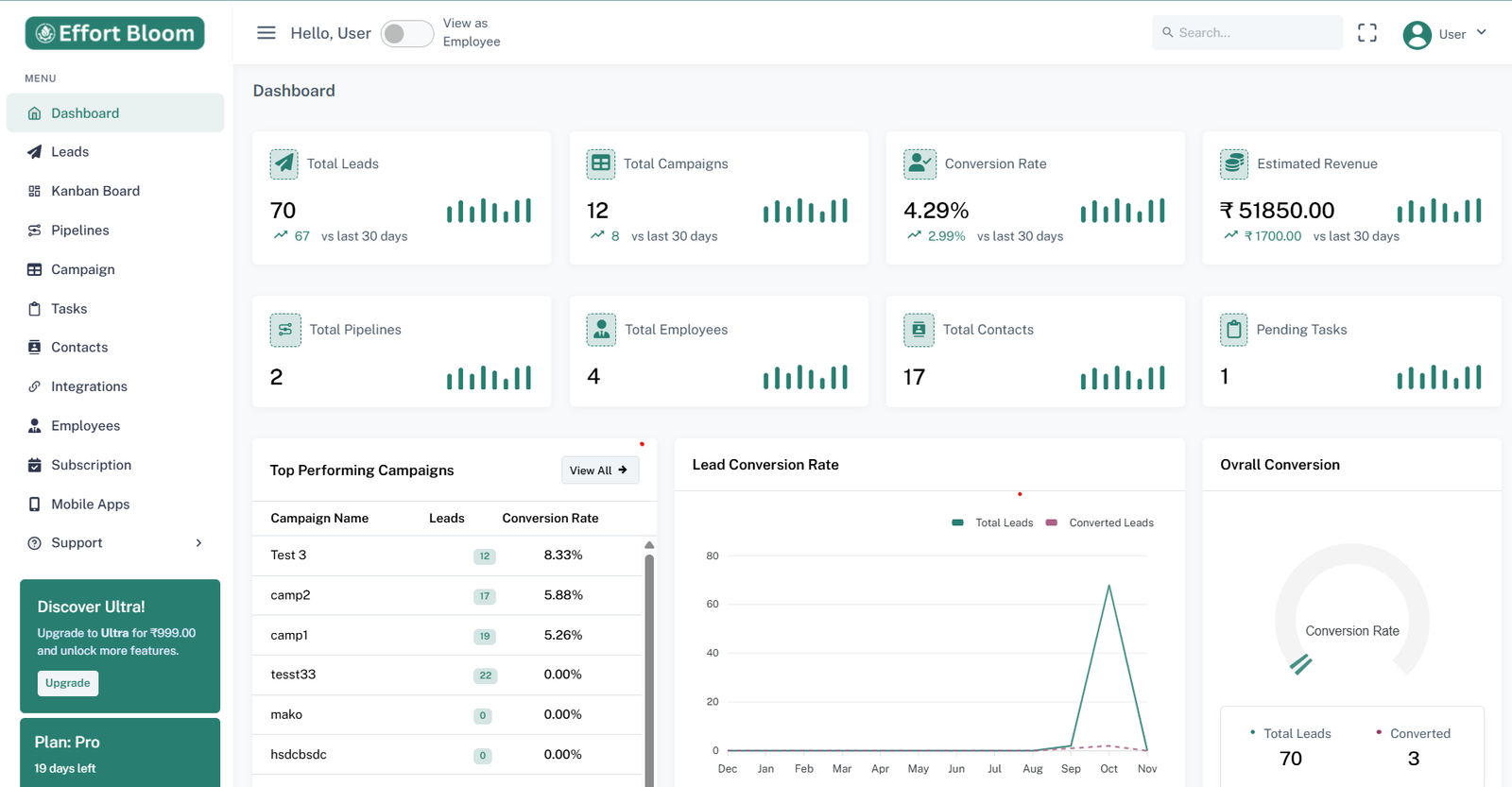1512x787 pixels.
Task: Click the Total Contacts card icon
Action: pos(919,330)
